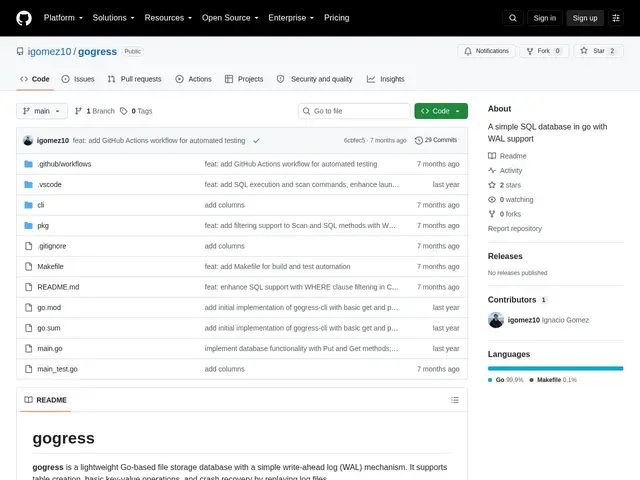Open the .vscode folder icon
Screen dimensions: 640x480
28,184
